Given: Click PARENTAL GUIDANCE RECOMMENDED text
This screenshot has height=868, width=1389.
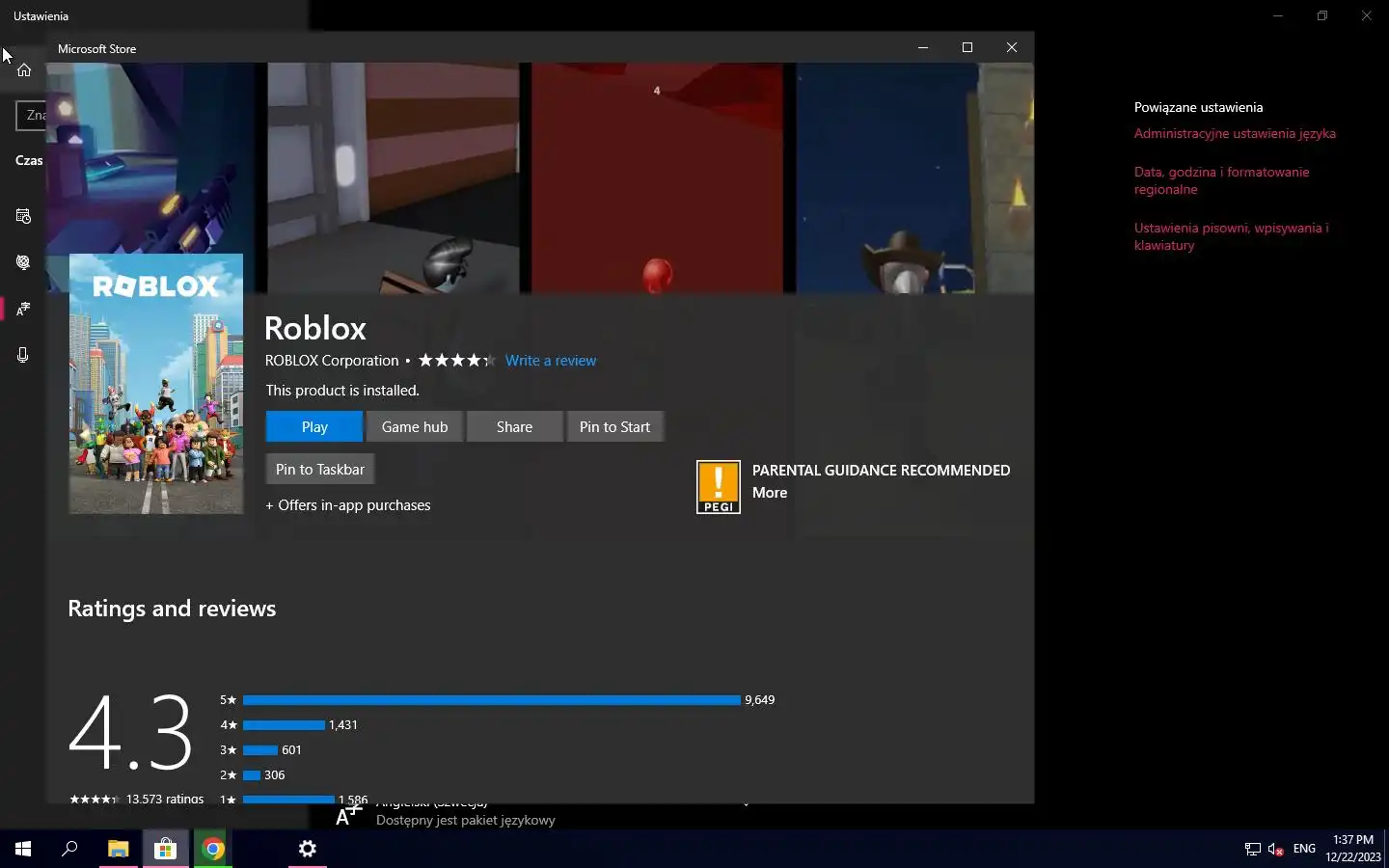Looking at the screenshot, I should tap(882, 471).
